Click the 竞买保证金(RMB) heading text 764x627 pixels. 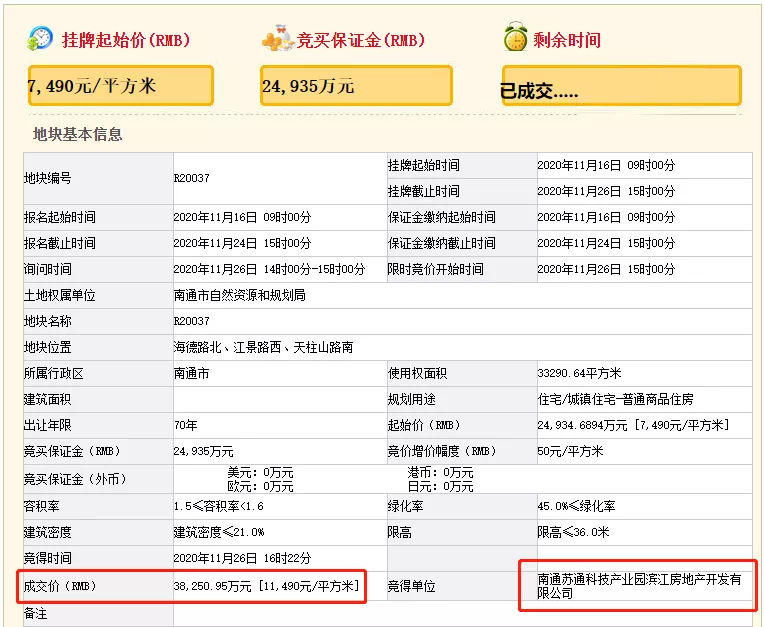pos(361,40)
